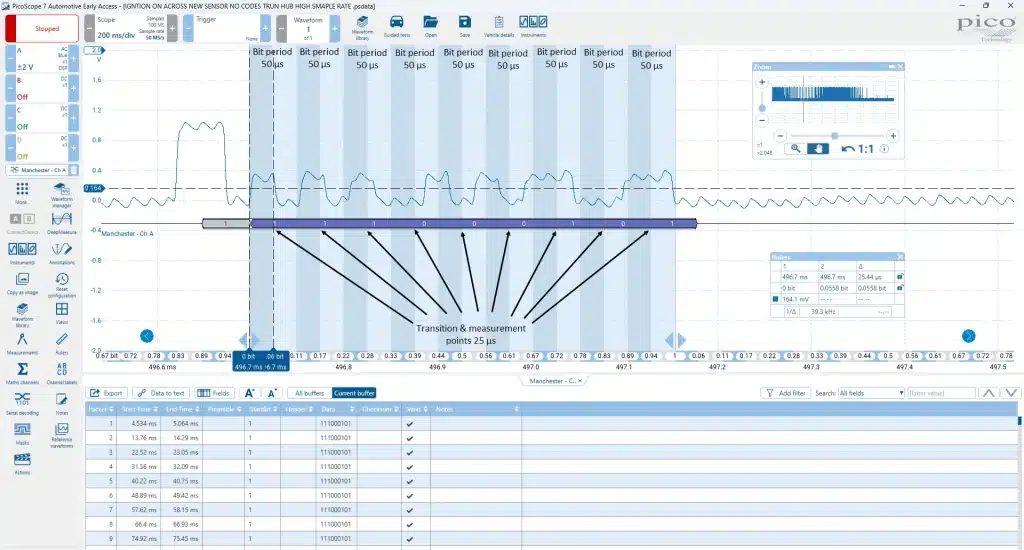Close the Manchester - Ch A tab
This screenshot has width=1024, height=550.
580,381
